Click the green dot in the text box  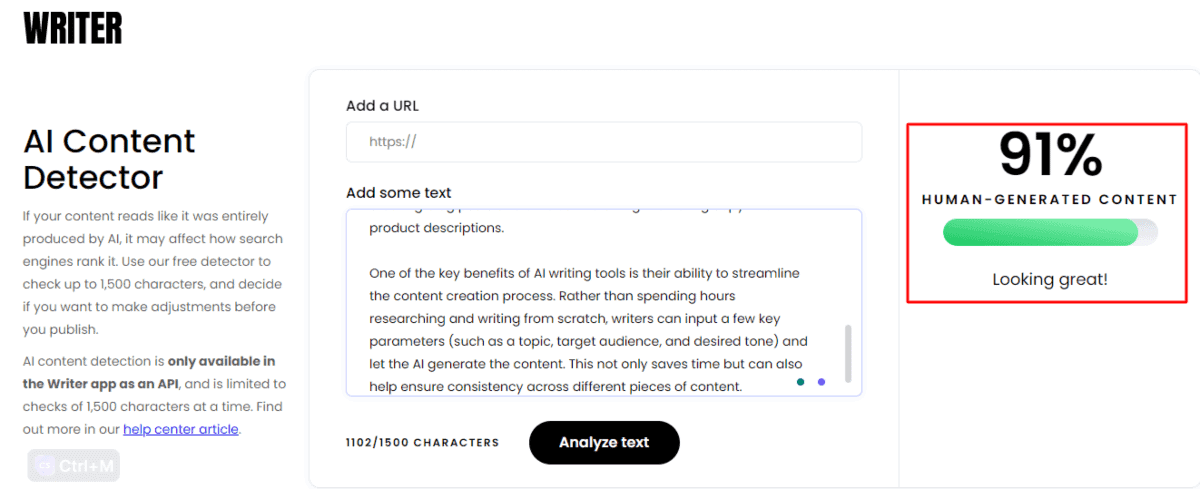tap(801, 382)
